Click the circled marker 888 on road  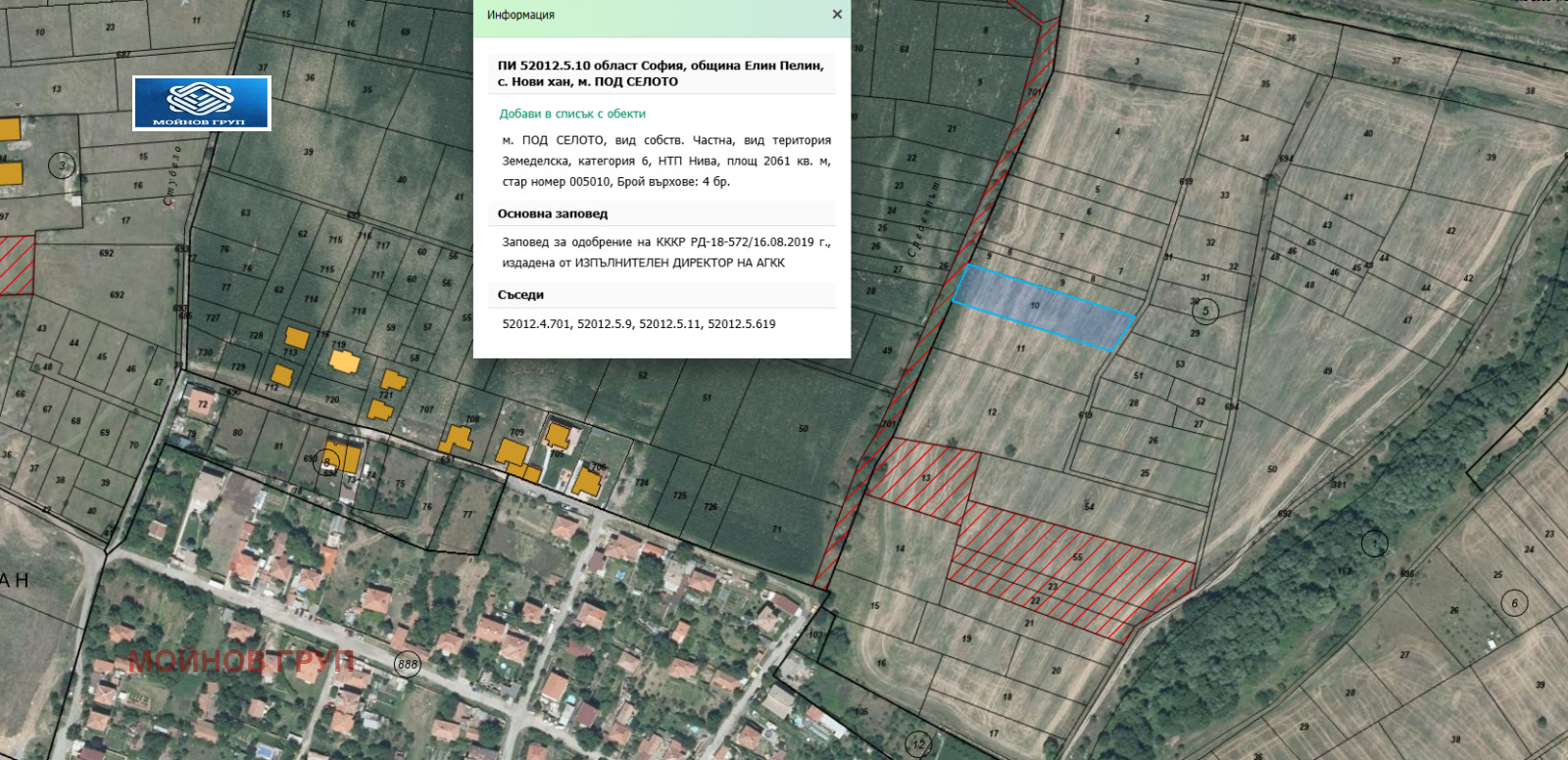[408, 664]
